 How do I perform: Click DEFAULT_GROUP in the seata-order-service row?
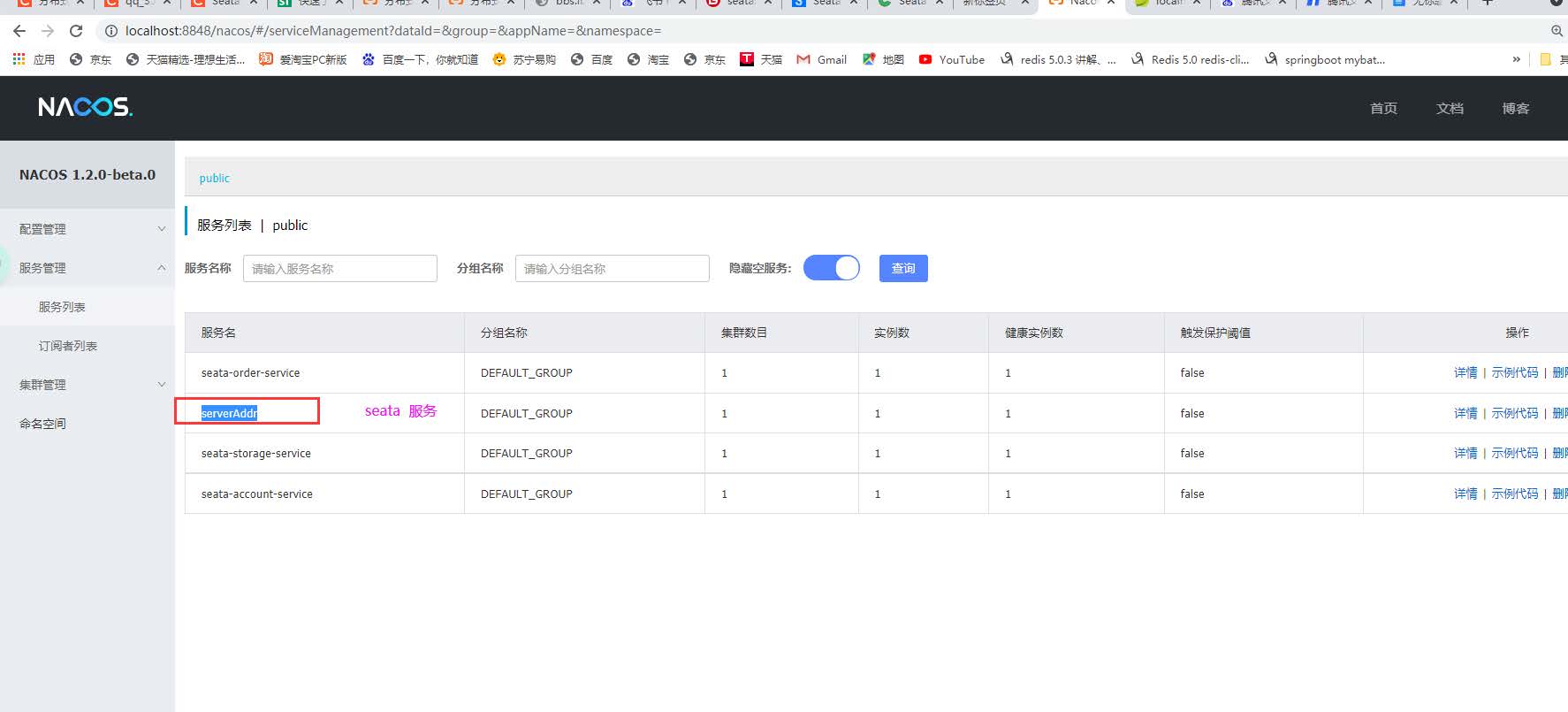pos(527,372)
